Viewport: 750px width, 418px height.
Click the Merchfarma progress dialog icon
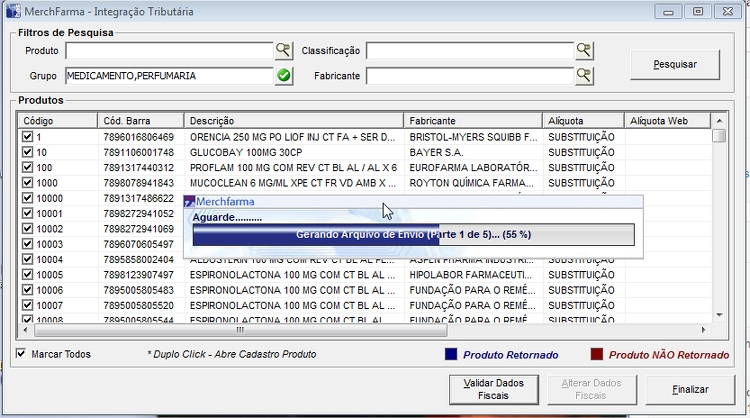click(x=190, y=202)
